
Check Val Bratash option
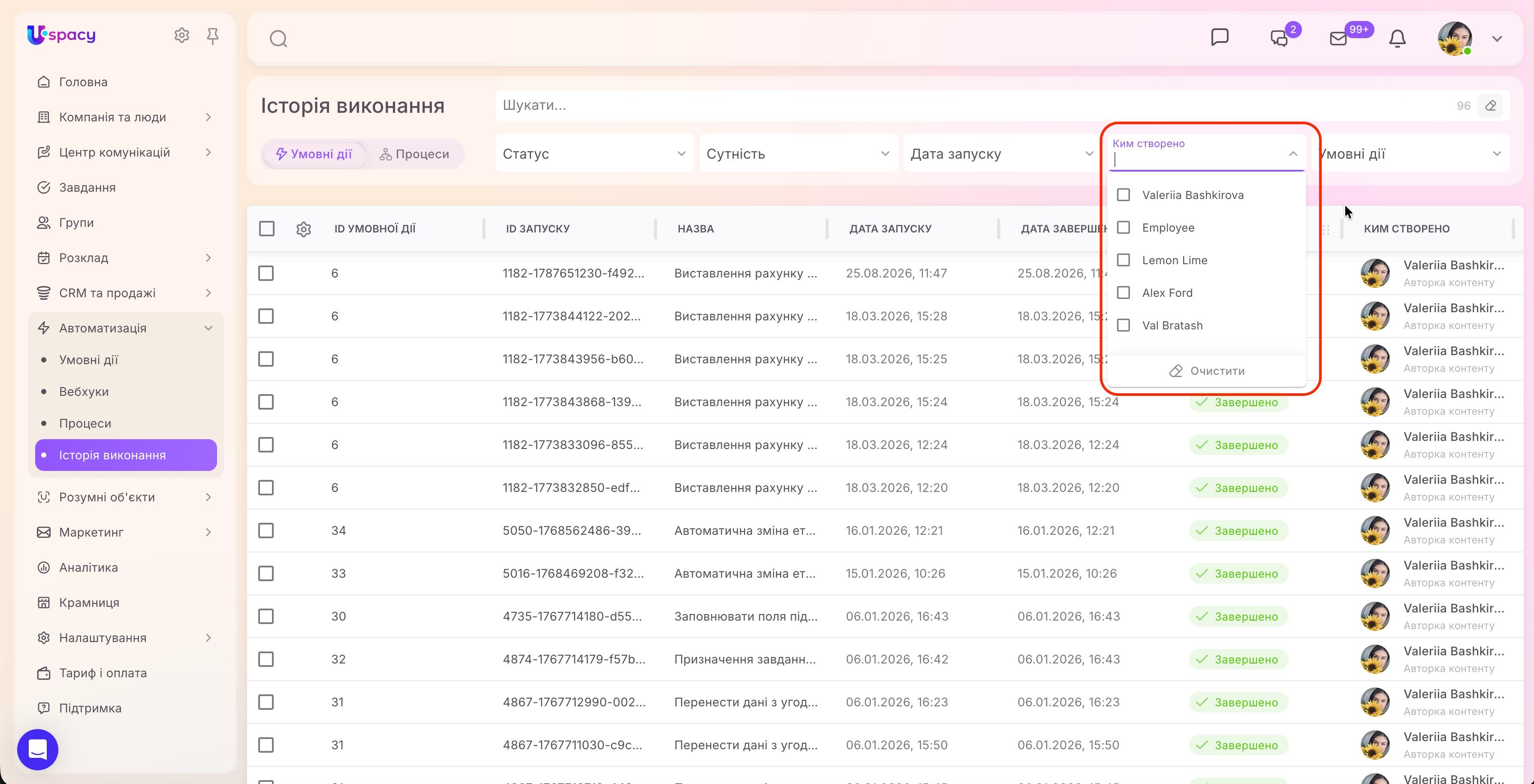(x=1123, y=326)
